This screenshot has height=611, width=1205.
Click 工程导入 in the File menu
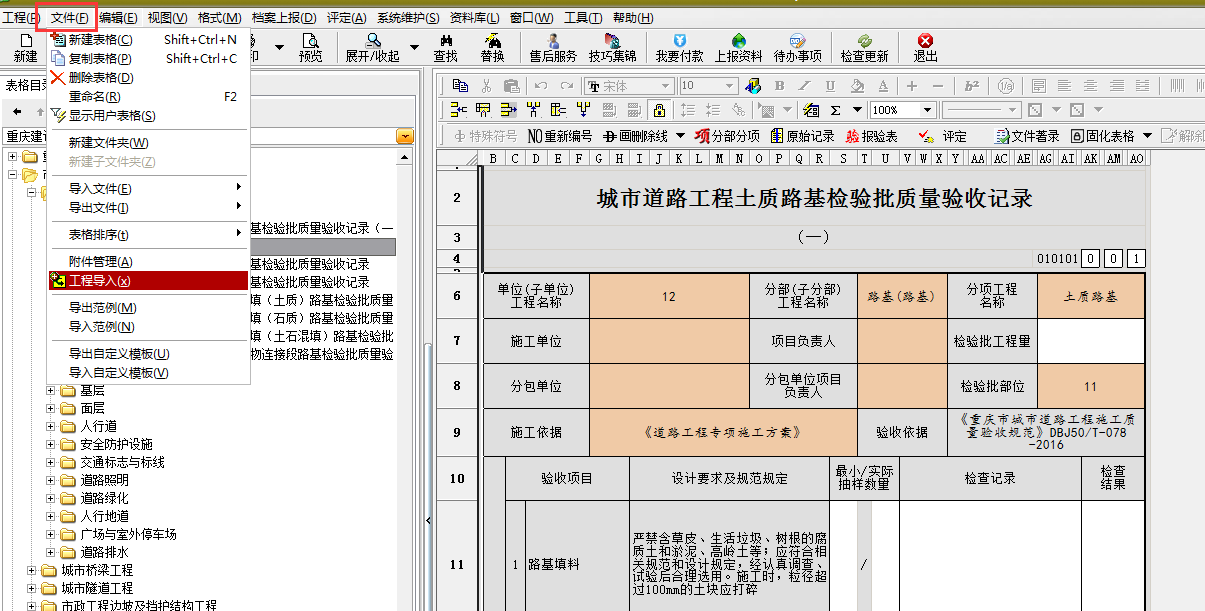coord(99,281)
